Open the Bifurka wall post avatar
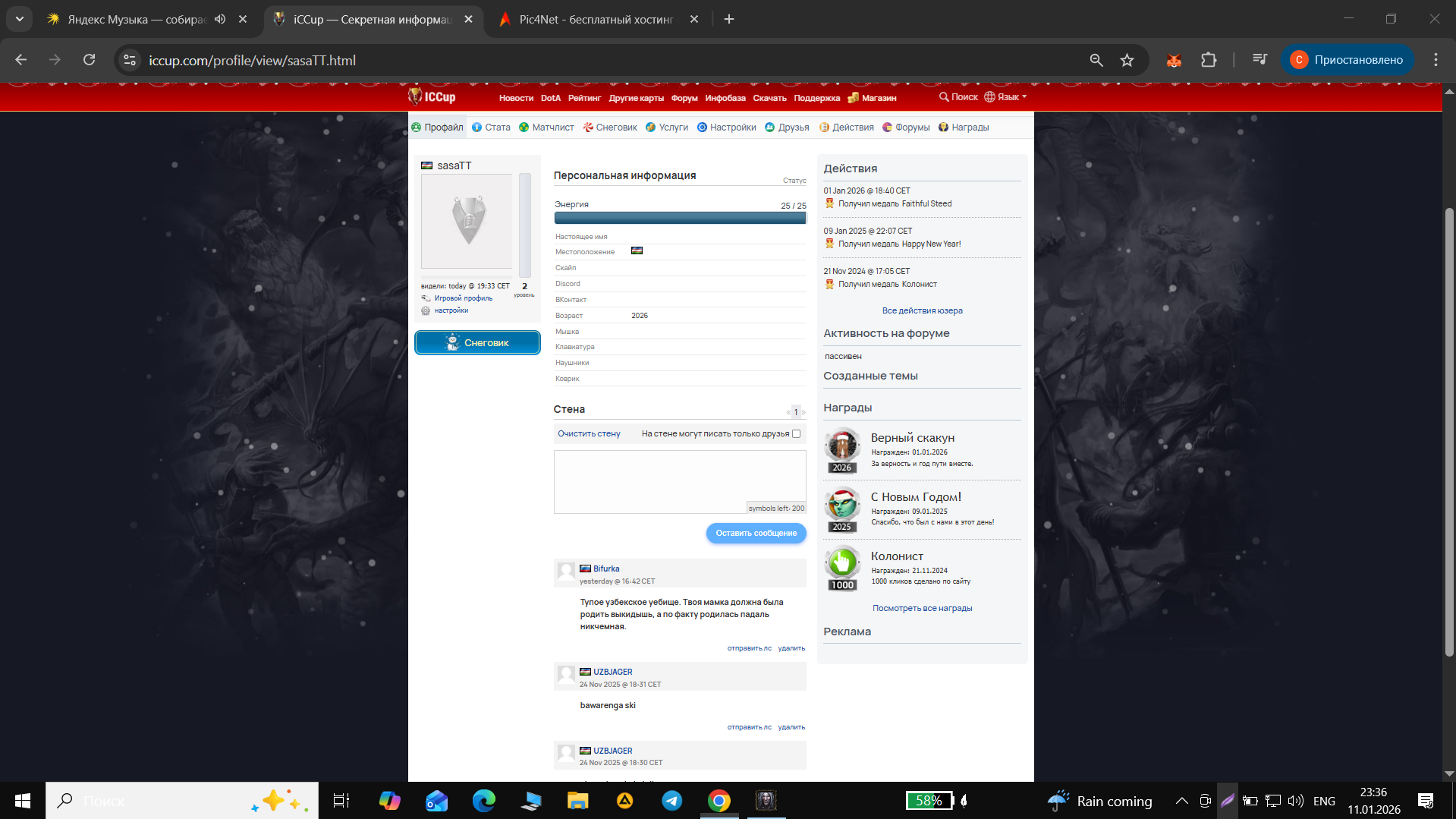This screenshot has width=1456, height=819. coord(566,572)
